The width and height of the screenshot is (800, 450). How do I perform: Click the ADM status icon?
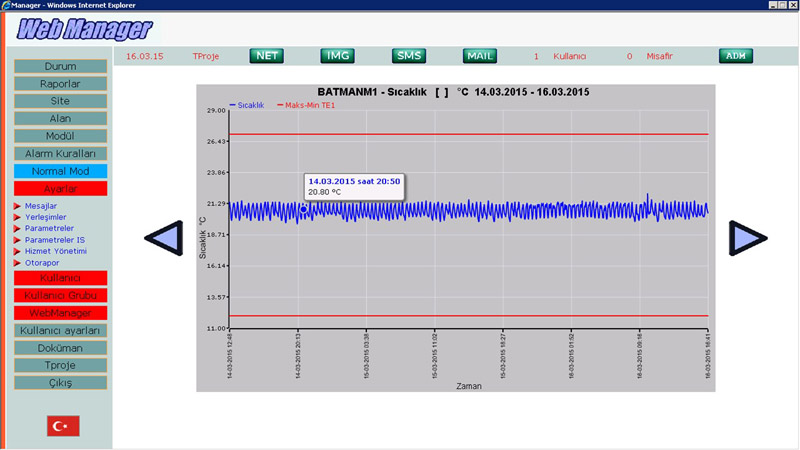[x=736, y=56]
